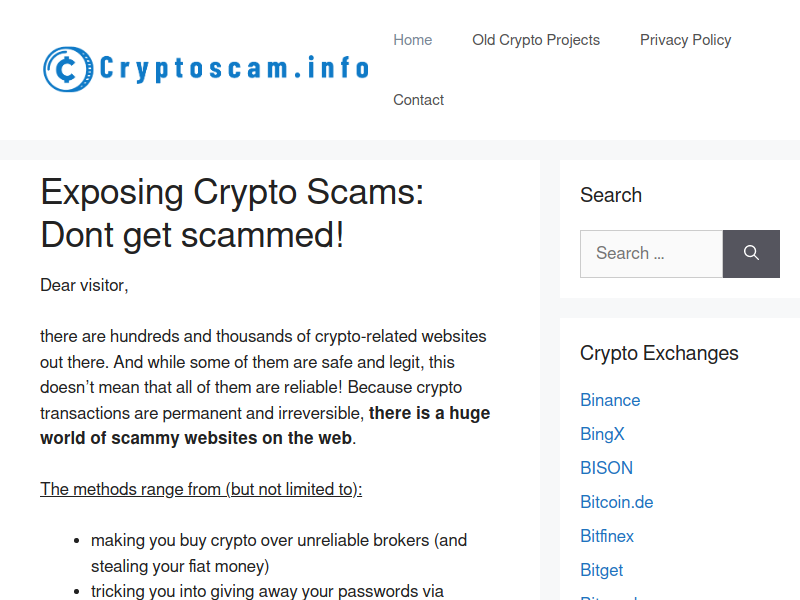This screenshot has width=800, height=600.
Task: Click the Cryptoscam.info site title text
Action: 234,69
